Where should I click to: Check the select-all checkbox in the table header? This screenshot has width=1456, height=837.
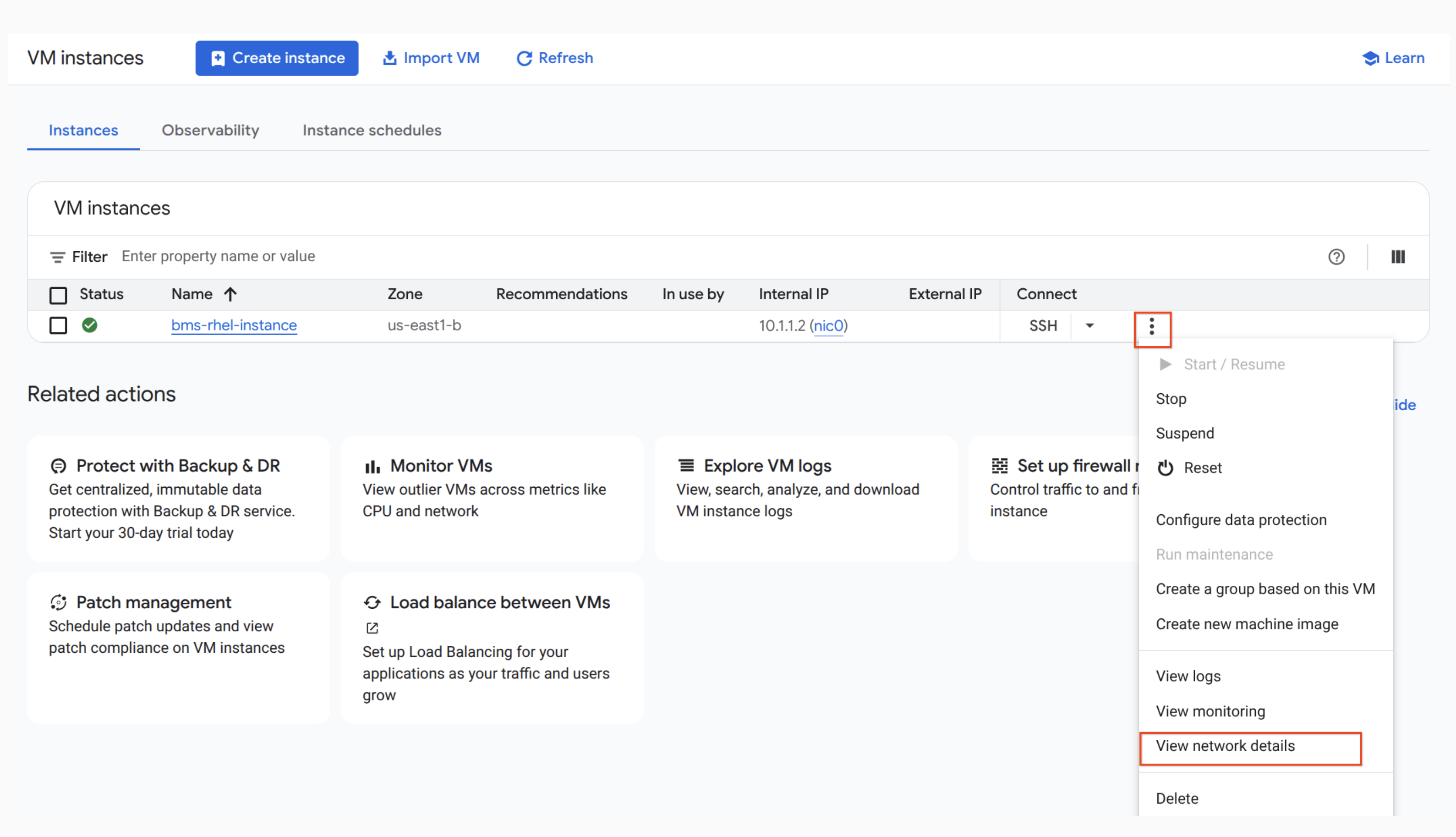(58, 294)
